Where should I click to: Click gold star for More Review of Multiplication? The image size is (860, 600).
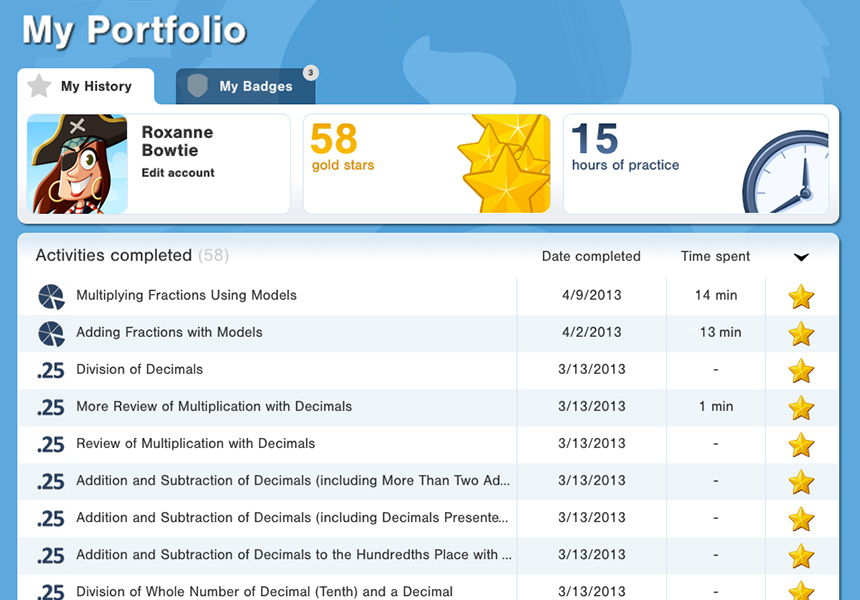801,408
